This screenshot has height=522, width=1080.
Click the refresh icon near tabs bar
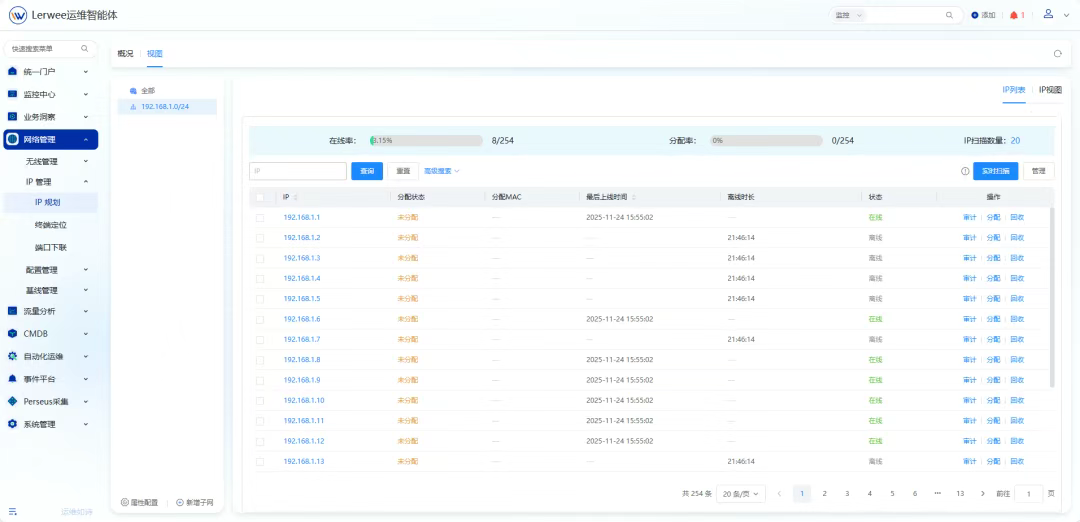point(1058,54)
